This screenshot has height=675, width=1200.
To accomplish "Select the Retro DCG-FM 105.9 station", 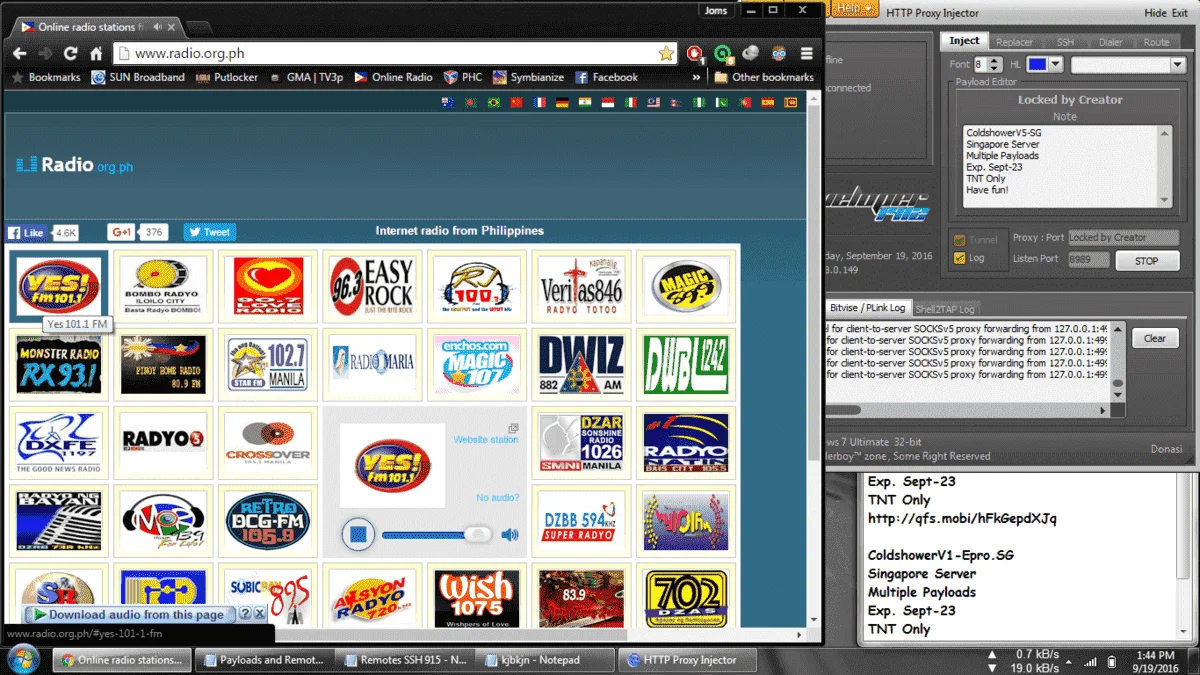I will pos(268,522).
